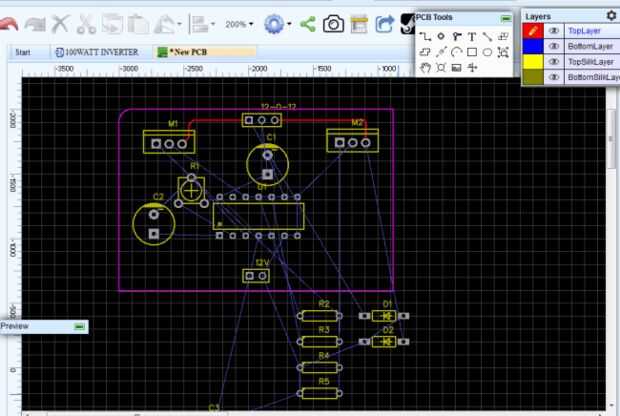The image size is (620, 416).
Task: Click the blue BottomLayer color swatch
Action: (x=533, y=46)
